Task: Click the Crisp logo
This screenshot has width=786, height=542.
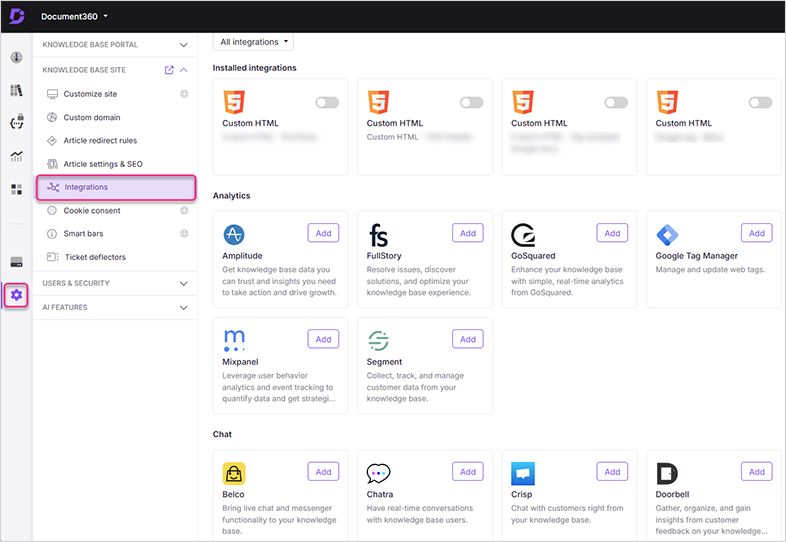Action: [x=523, y=473]
